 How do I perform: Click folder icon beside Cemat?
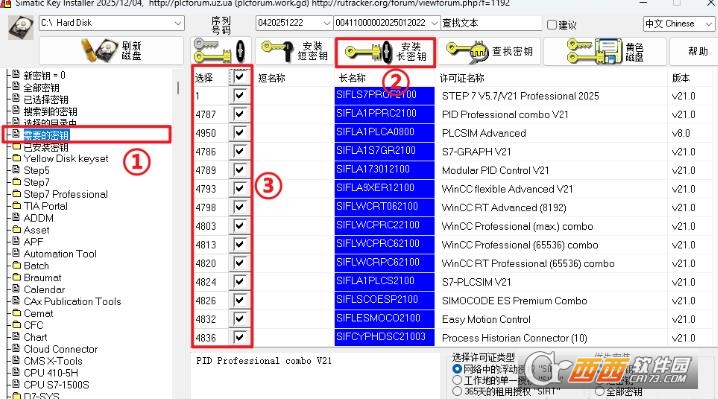point(16,313)
